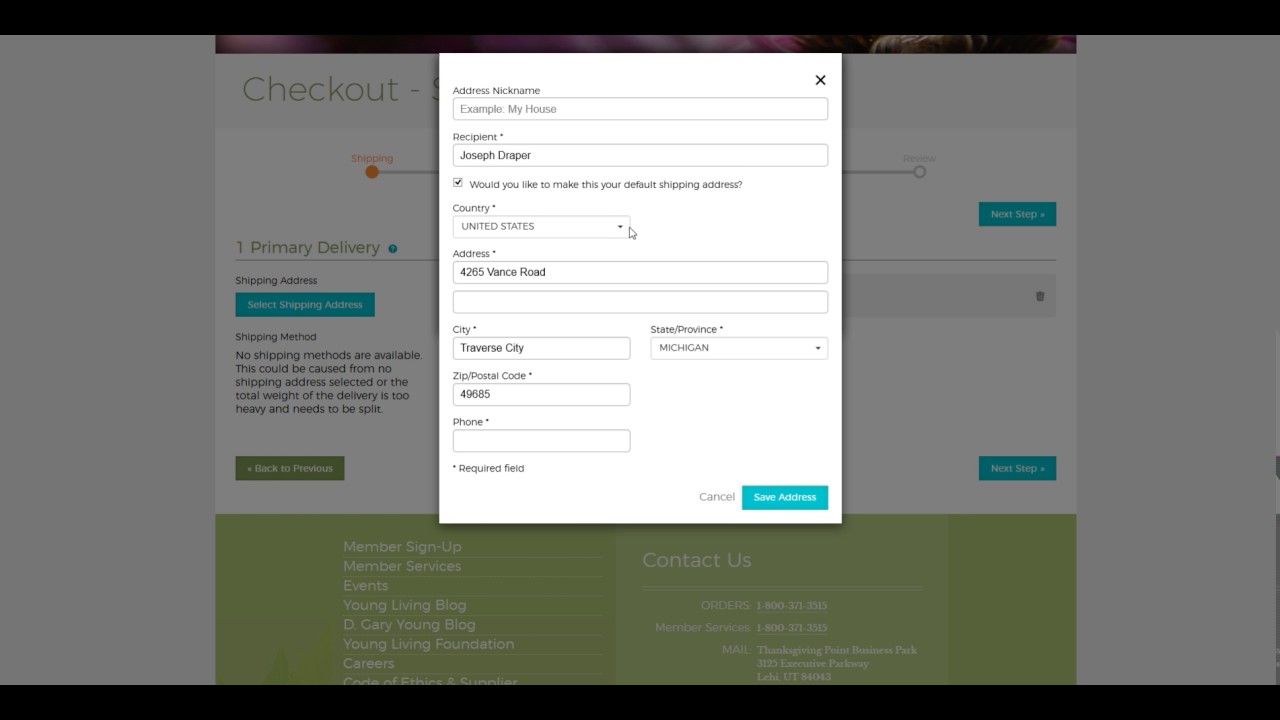Select the Shipping step marker

[372, 171]
